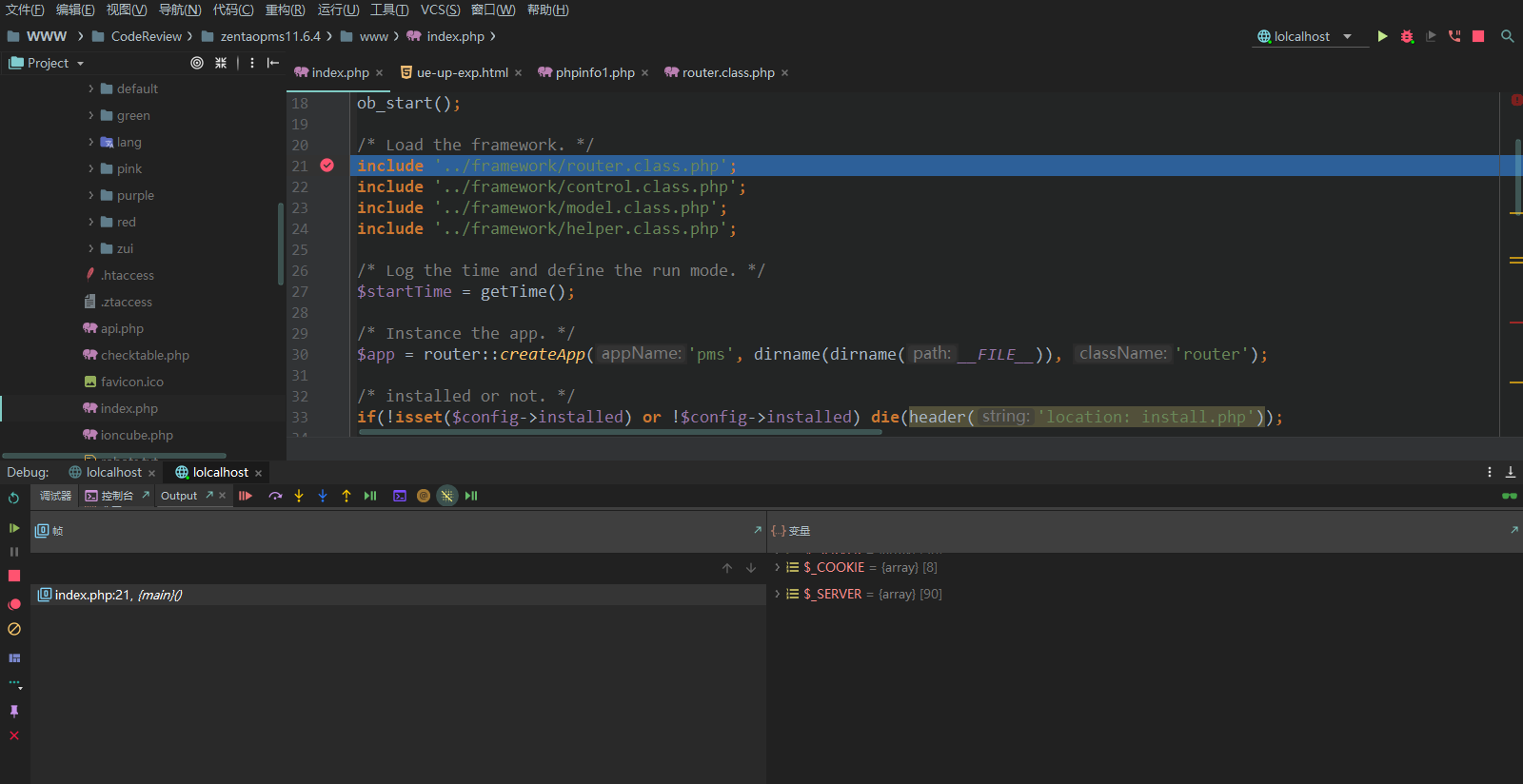Stop the debug session via left sidebar
Screen dimensions: 1523x784
point(14,576)
